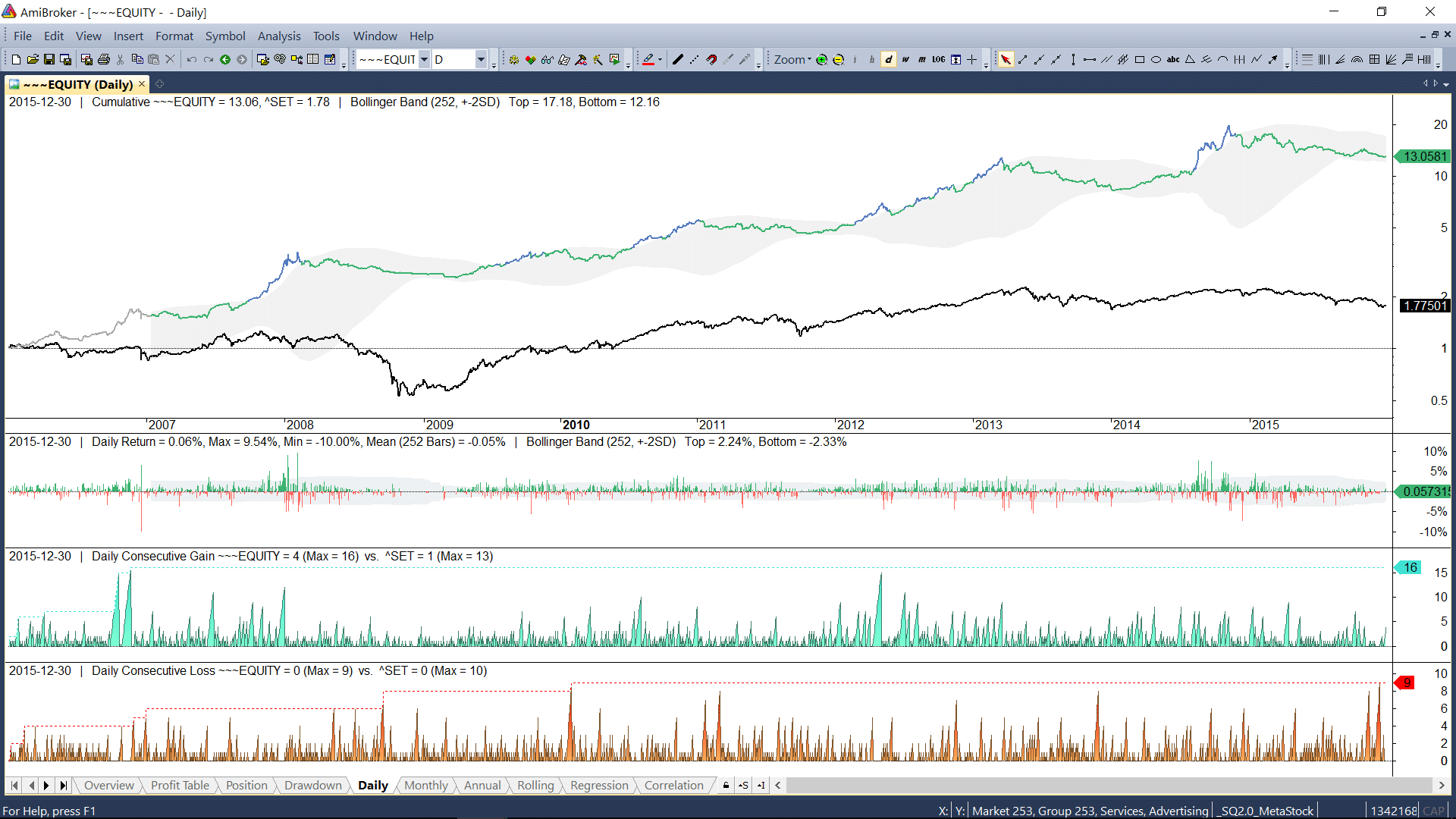
Task: Toggle the LOG scale button
Action: point(939,60)
